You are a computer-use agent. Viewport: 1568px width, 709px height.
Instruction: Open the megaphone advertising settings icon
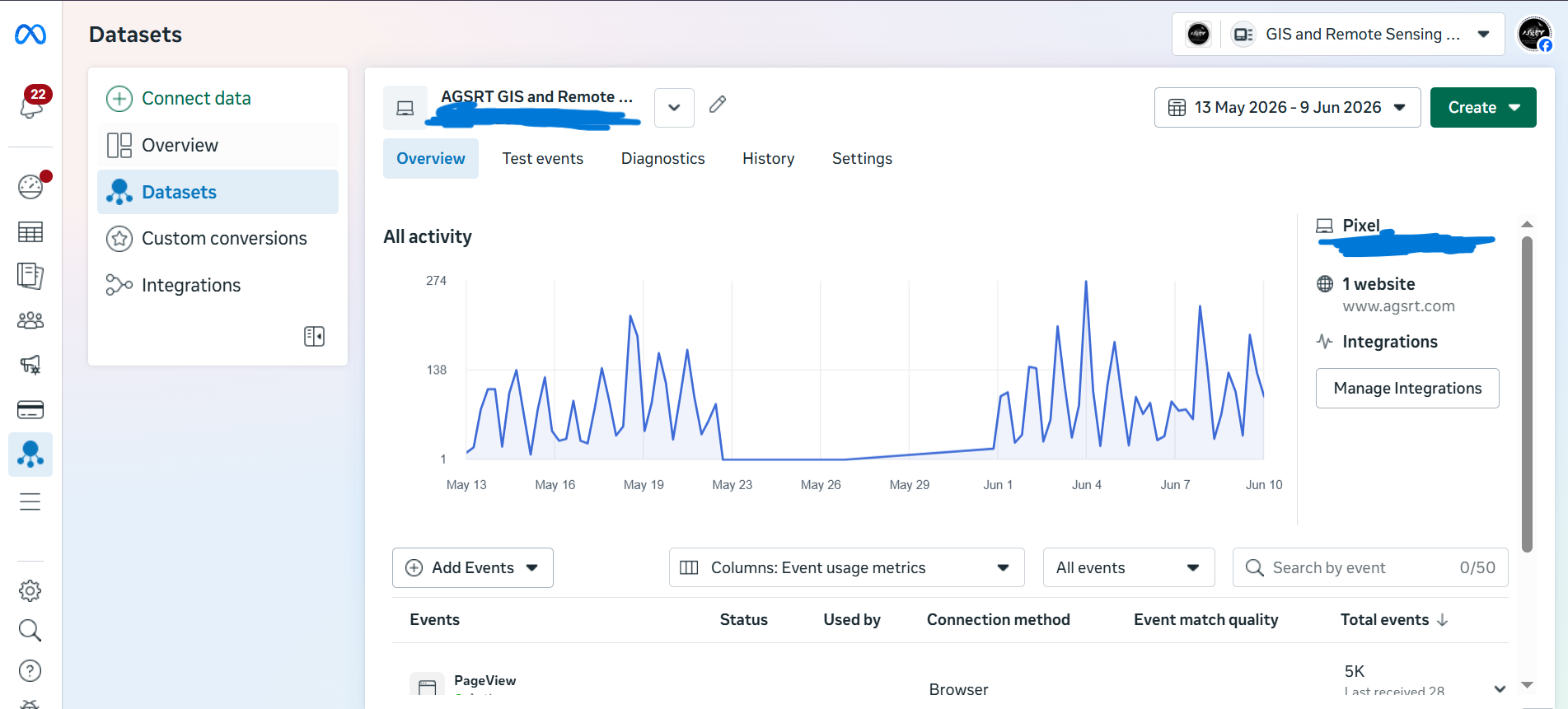30,365
